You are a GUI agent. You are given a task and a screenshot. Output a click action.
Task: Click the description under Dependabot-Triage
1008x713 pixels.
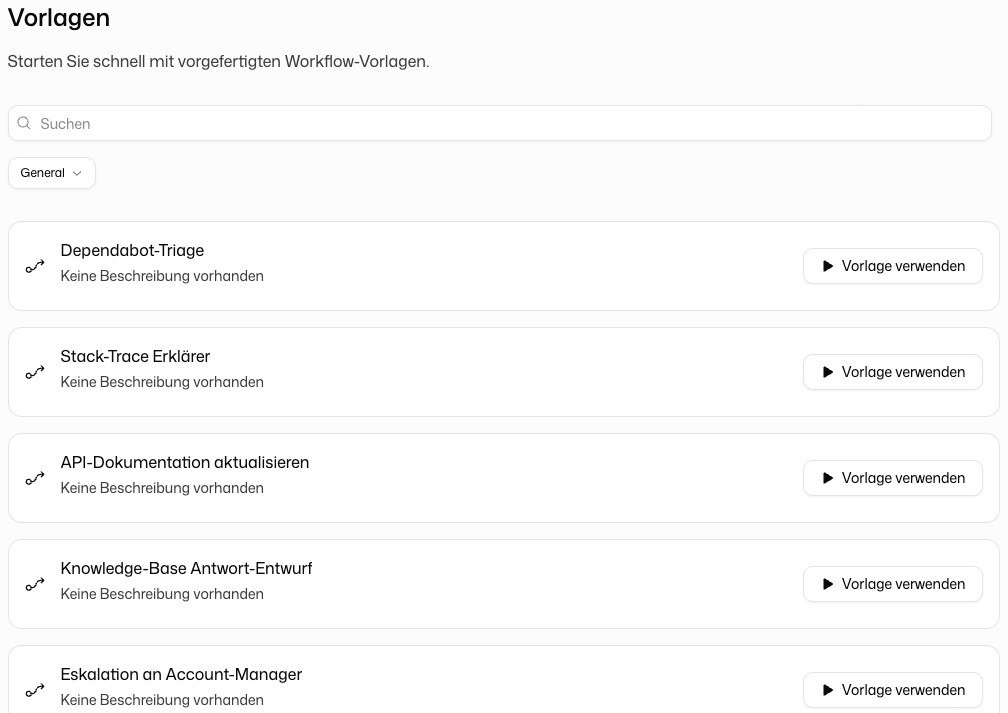pyautogui.click(x=162, y=276)
